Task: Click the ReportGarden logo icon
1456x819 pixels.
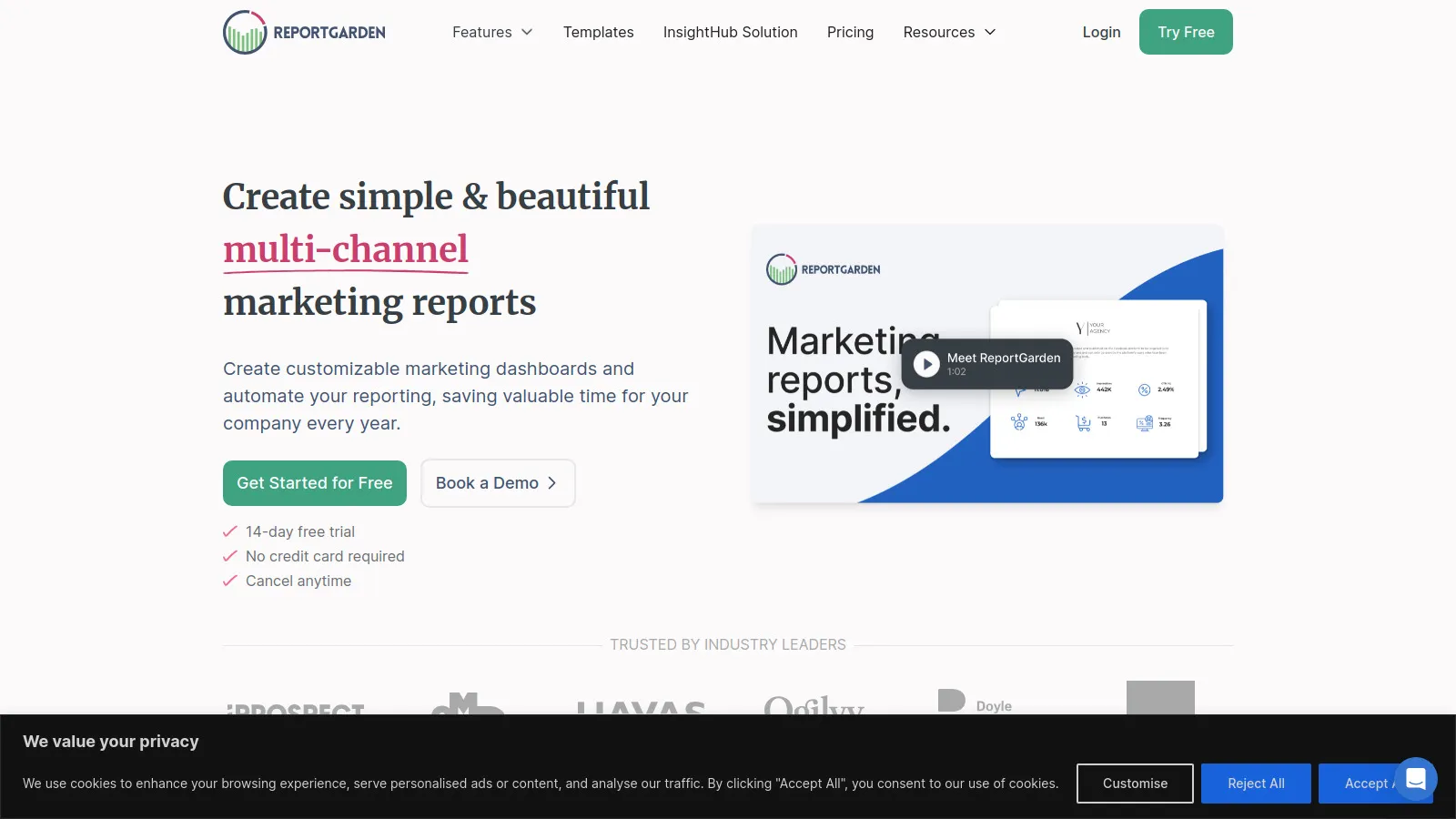Action: [242, 32]
